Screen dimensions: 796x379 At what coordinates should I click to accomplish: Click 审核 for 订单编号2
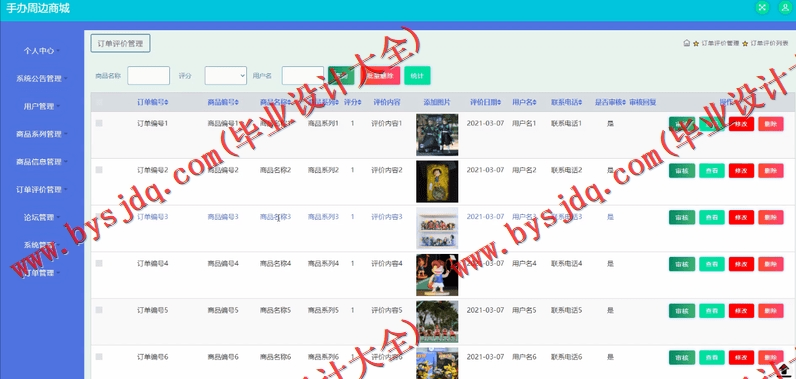(682, 170)
